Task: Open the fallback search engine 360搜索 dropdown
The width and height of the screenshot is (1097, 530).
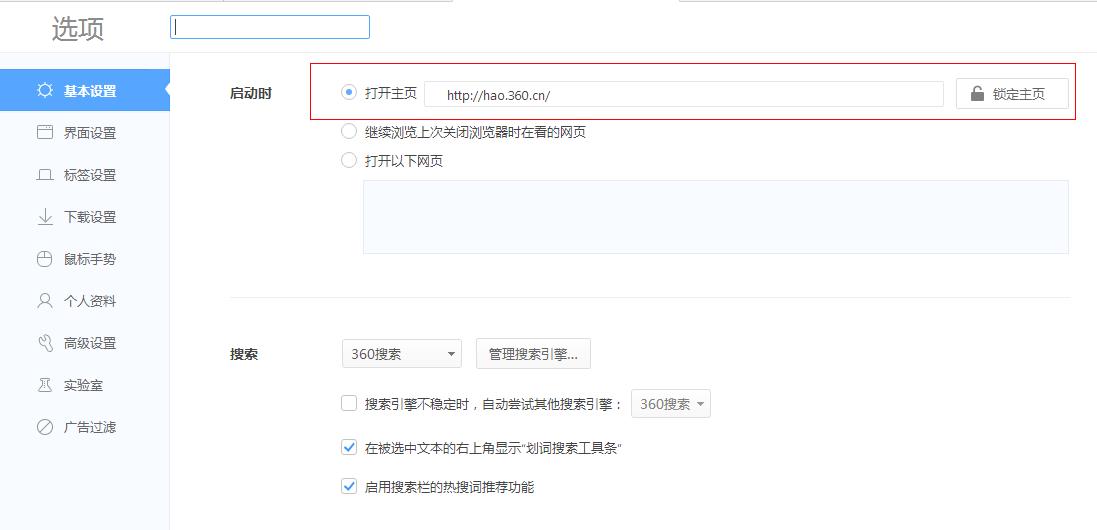Action: click(x=671, y=404)
